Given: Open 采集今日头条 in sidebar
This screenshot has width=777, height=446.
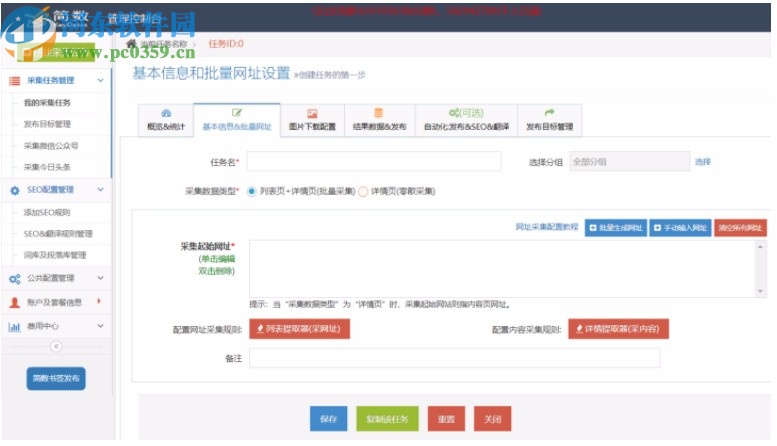Looking at the screenshot, I should (48, 167).
